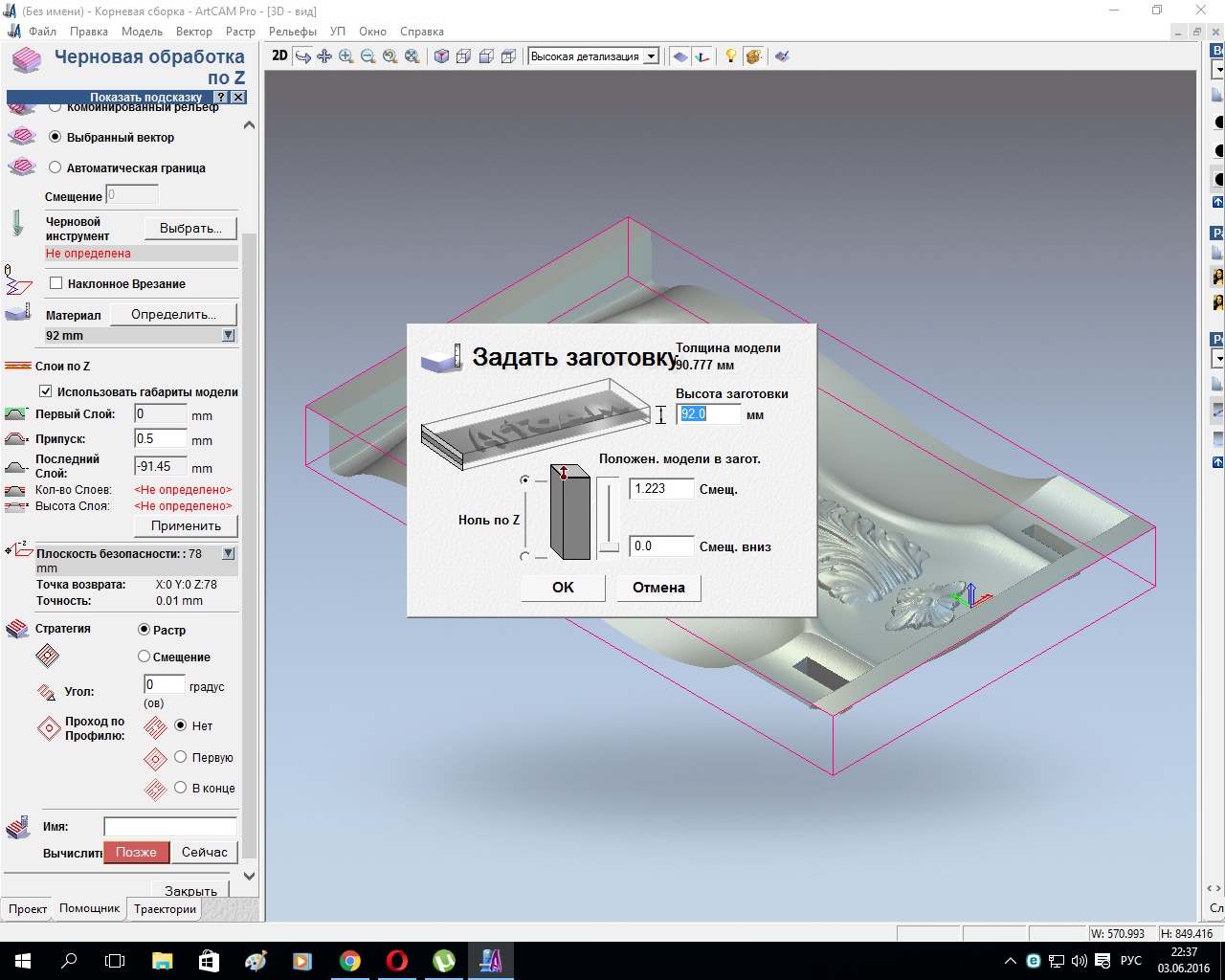The width and height of the screenshot is (1225, 980).
Task: Select the 'Растр' strategy radio
Action: tap(144, 630)
